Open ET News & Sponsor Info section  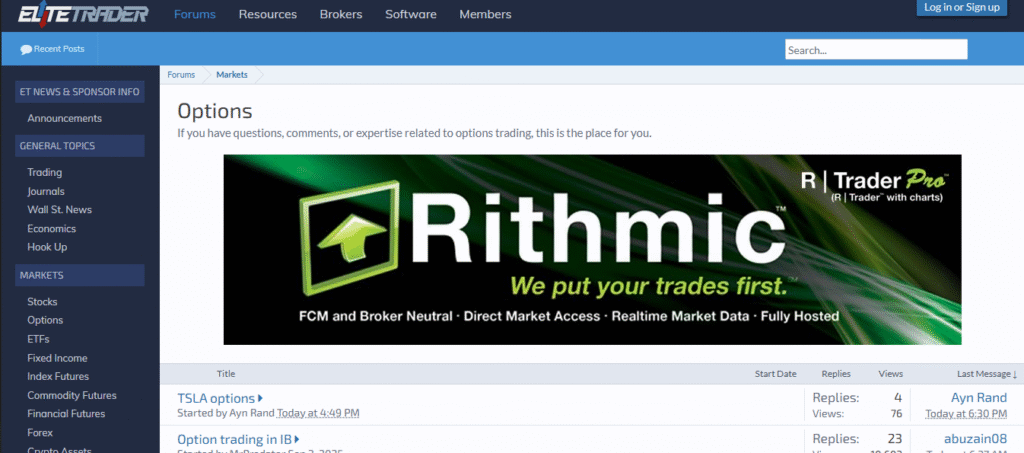pyautogui.click(x=80, y=92)
